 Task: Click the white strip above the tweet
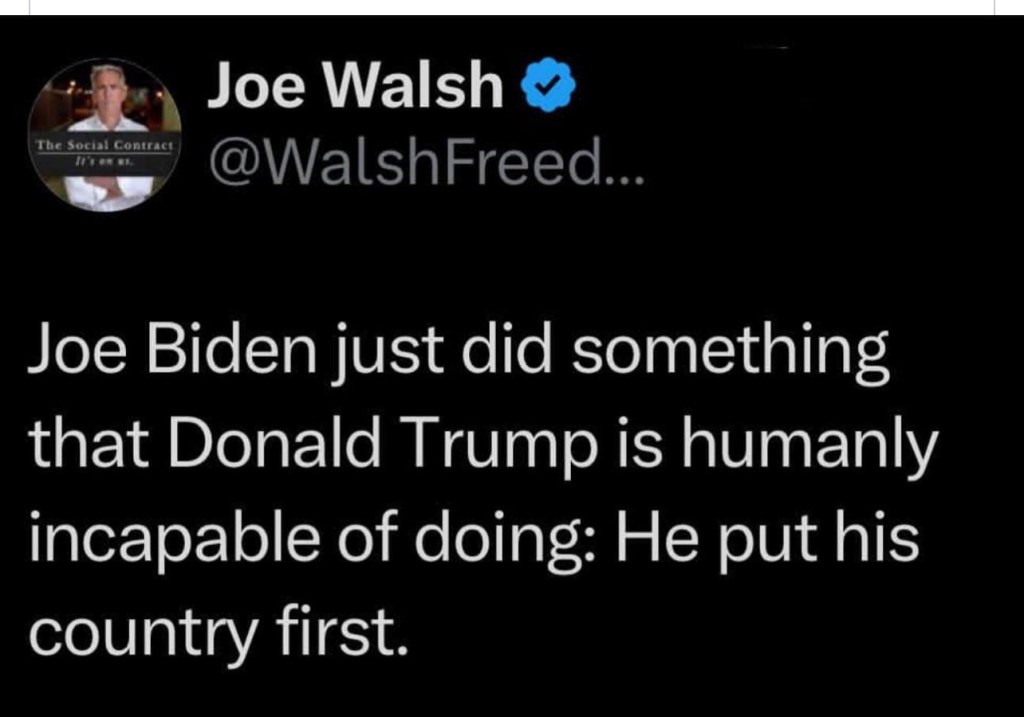[512, 7]
